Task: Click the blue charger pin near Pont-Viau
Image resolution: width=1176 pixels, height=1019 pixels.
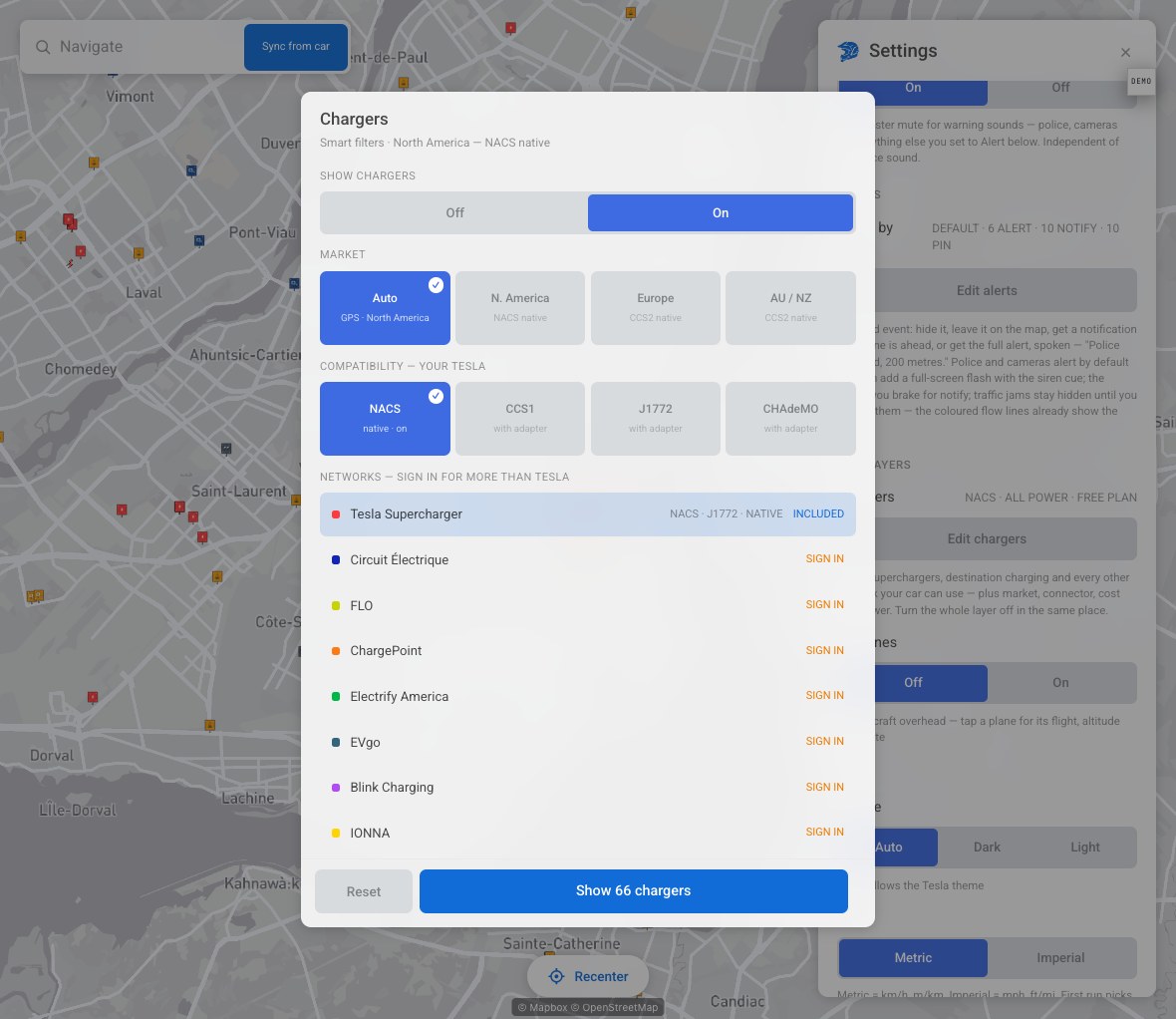Action: tap(198, 241)
